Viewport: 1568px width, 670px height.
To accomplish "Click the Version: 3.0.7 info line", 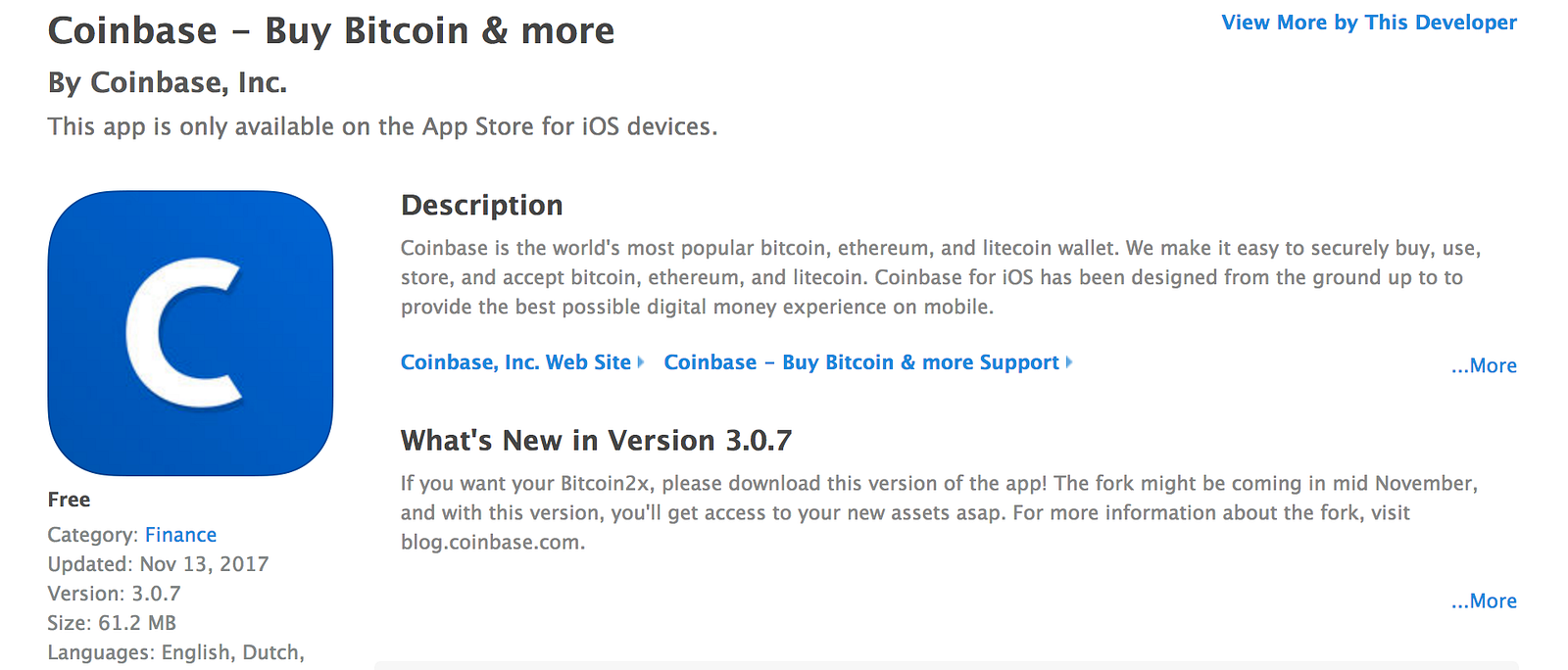I will tap(114, 594).
